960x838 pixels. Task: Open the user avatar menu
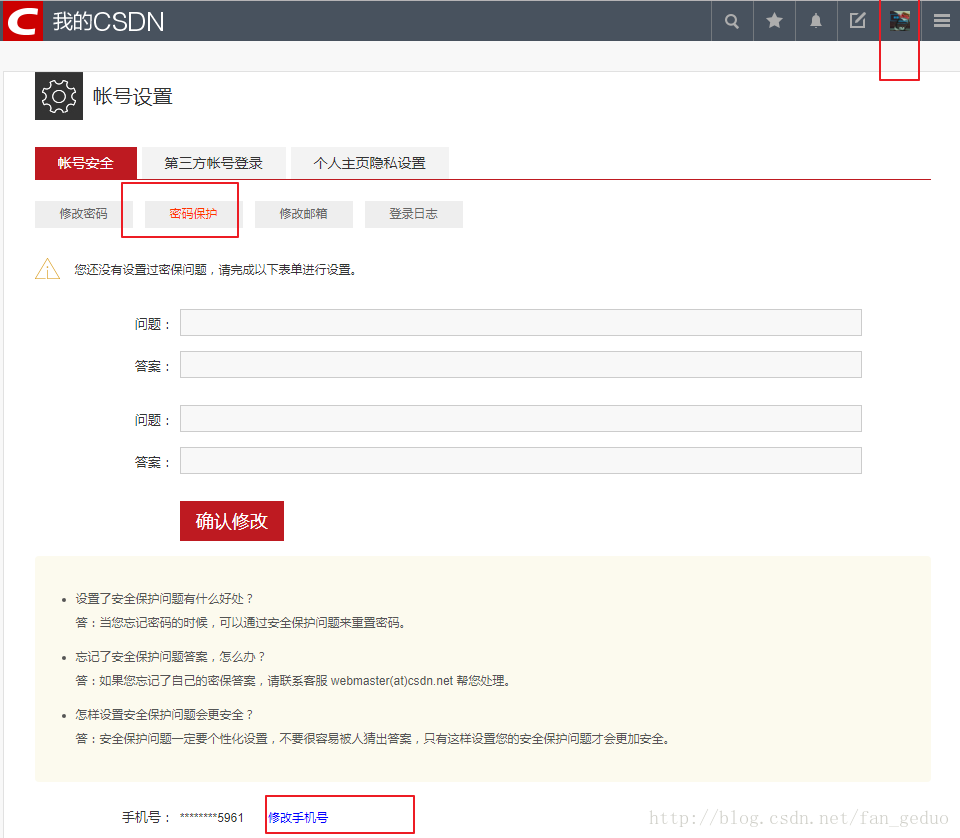(x=899, y=21)
